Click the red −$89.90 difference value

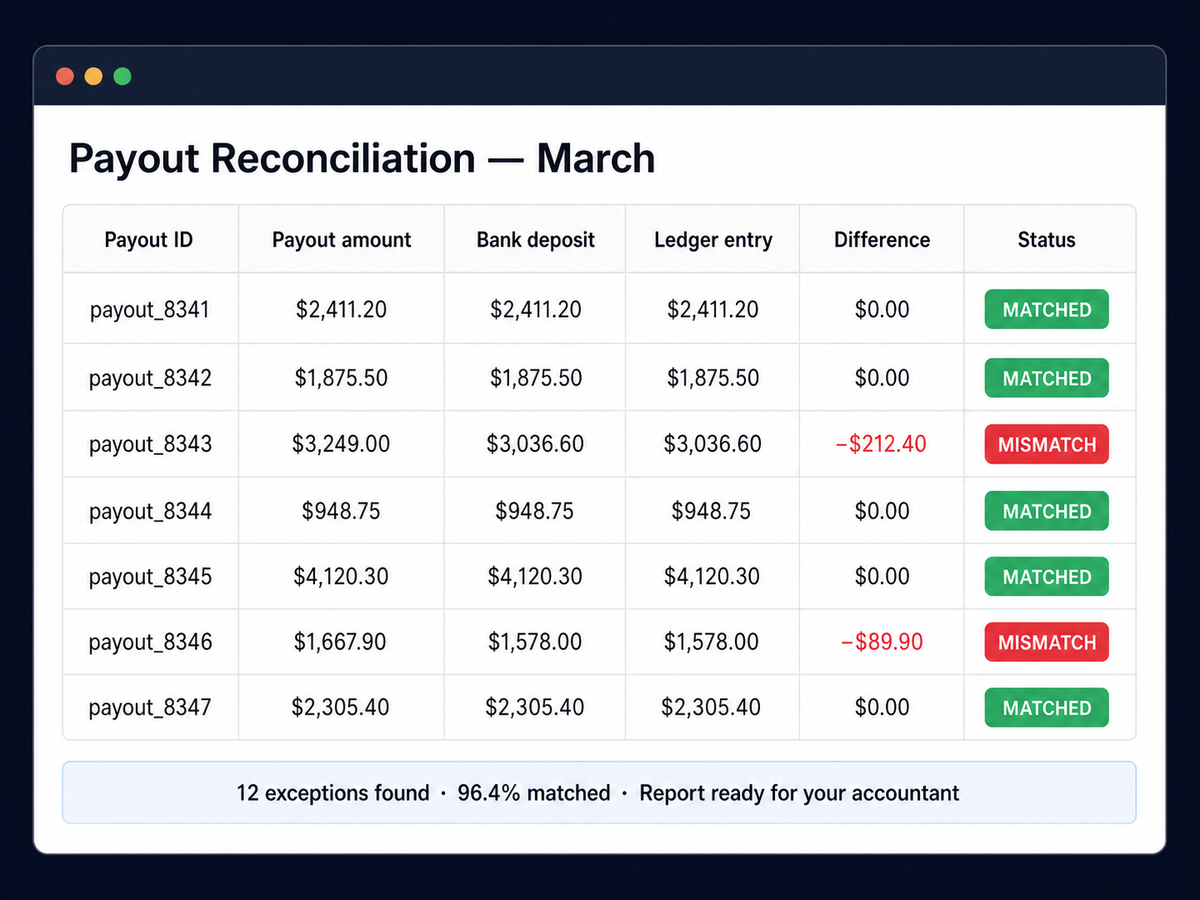tap(882, 642)
